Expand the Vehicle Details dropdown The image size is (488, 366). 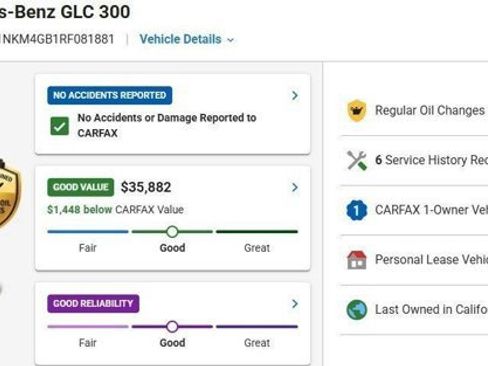[187, 39]
